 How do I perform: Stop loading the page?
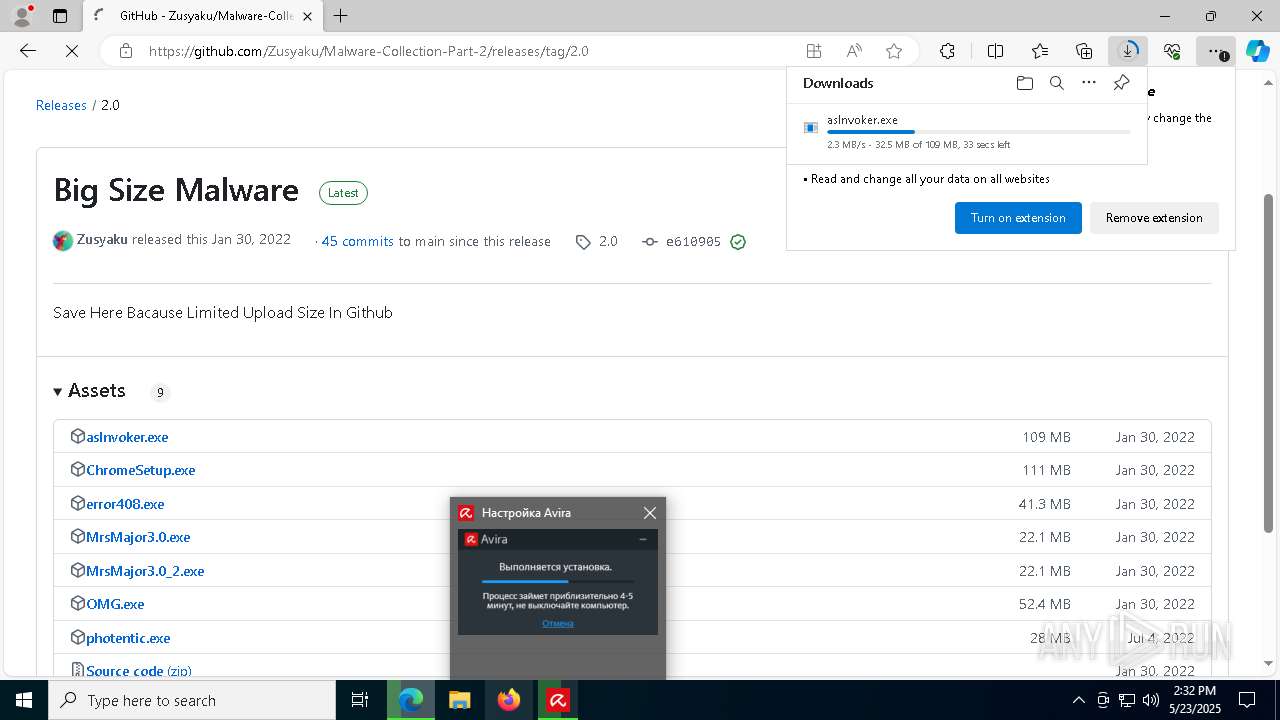pyautogui.click(x=72, y=51)
